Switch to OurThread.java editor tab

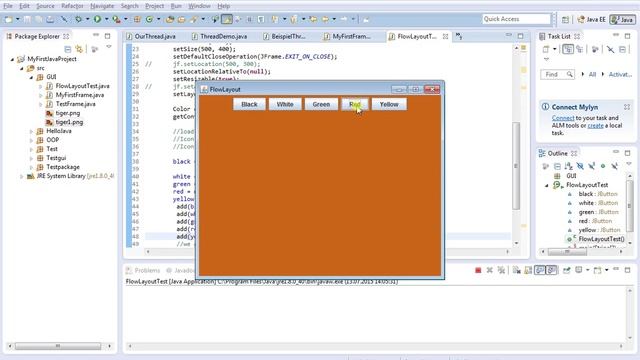(x=151, y=36)
